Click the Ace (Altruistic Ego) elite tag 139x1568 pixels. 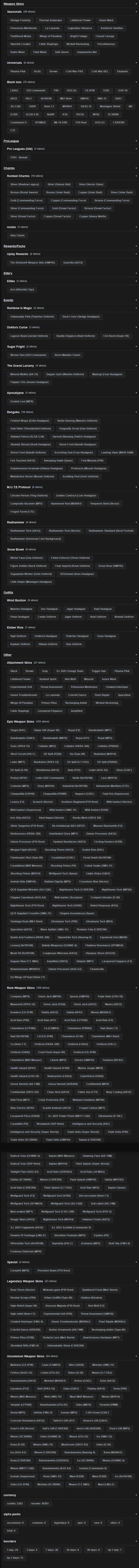click(x=22, y=289)
